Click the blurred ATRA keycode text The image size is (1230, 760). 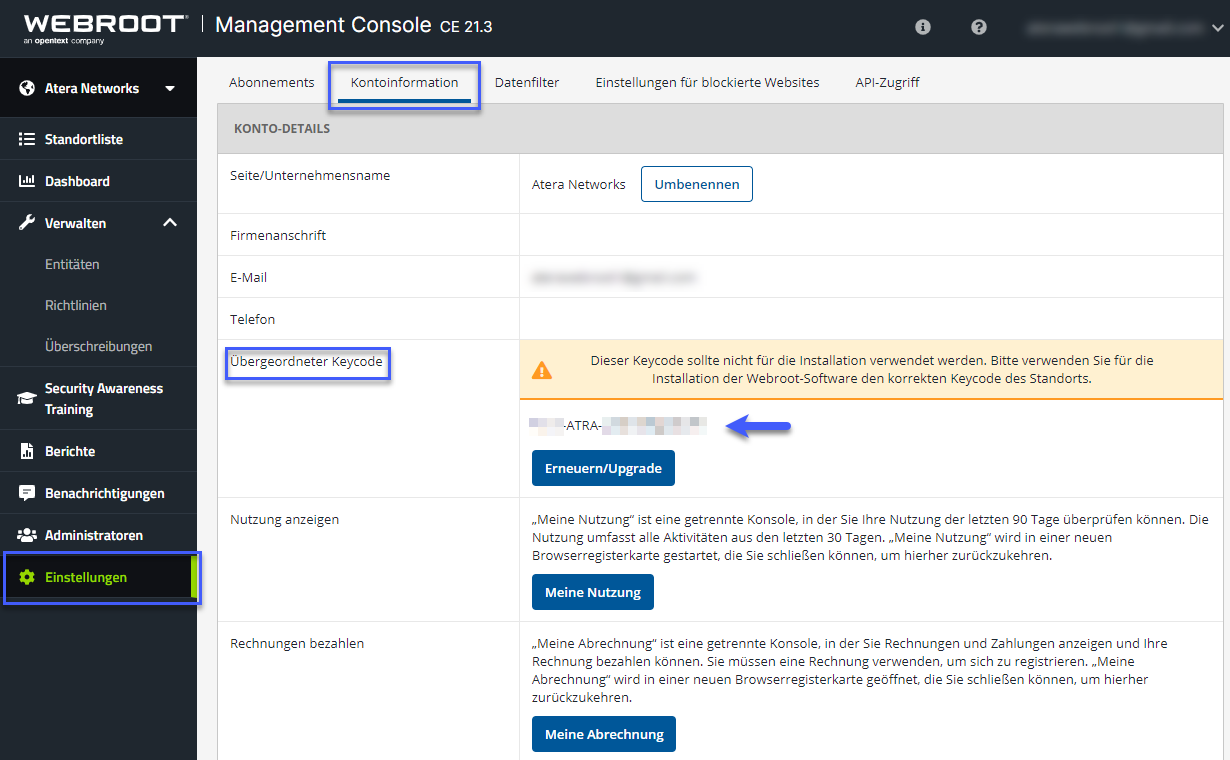618,426
